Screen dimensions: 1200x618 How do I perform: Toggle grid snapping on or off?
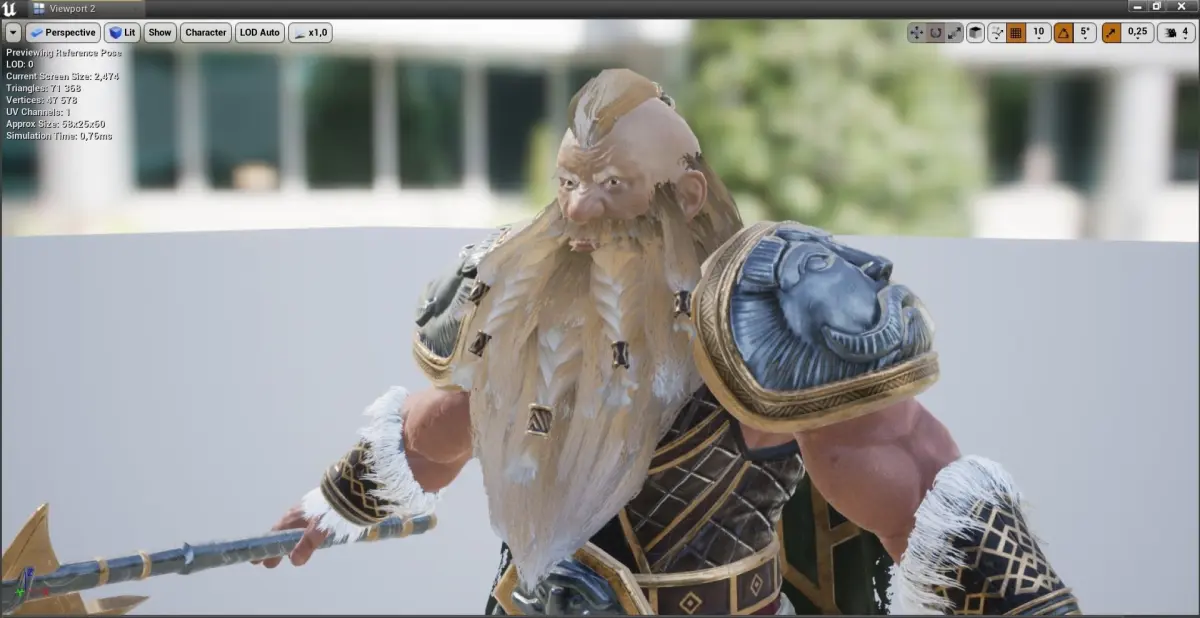point(1016,33)
